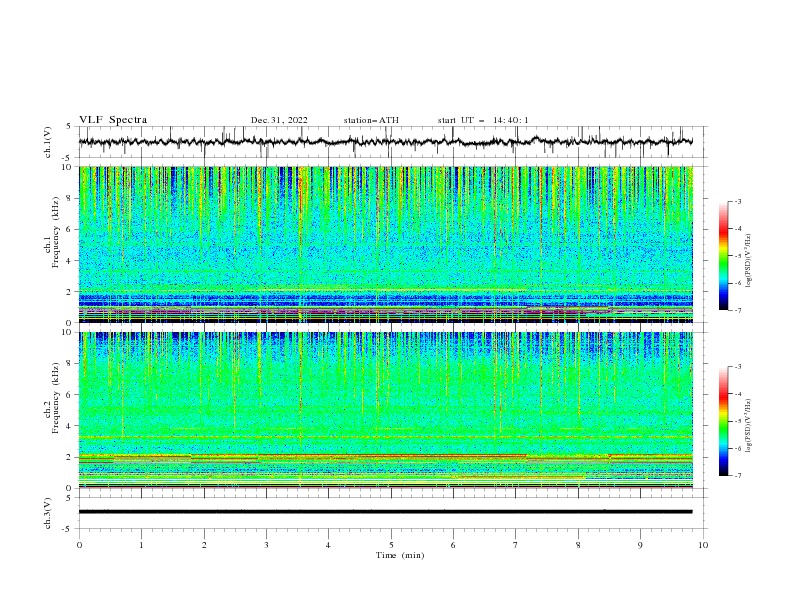Click the ch.2 color bar log(PSD) label
The image size is (792, 612).
coord(748,425)
